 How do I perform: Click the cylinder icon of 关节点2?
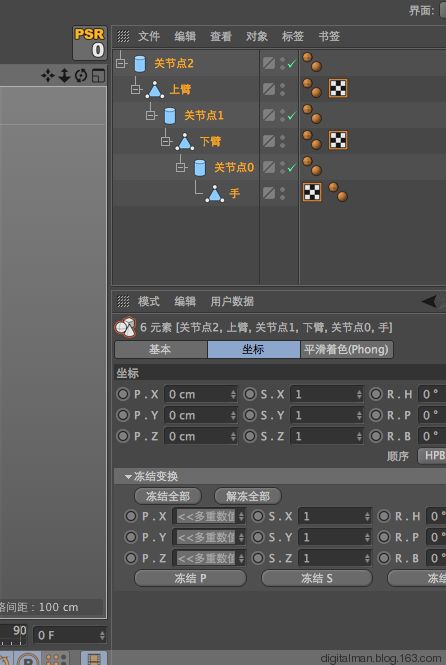coord(140,64)
